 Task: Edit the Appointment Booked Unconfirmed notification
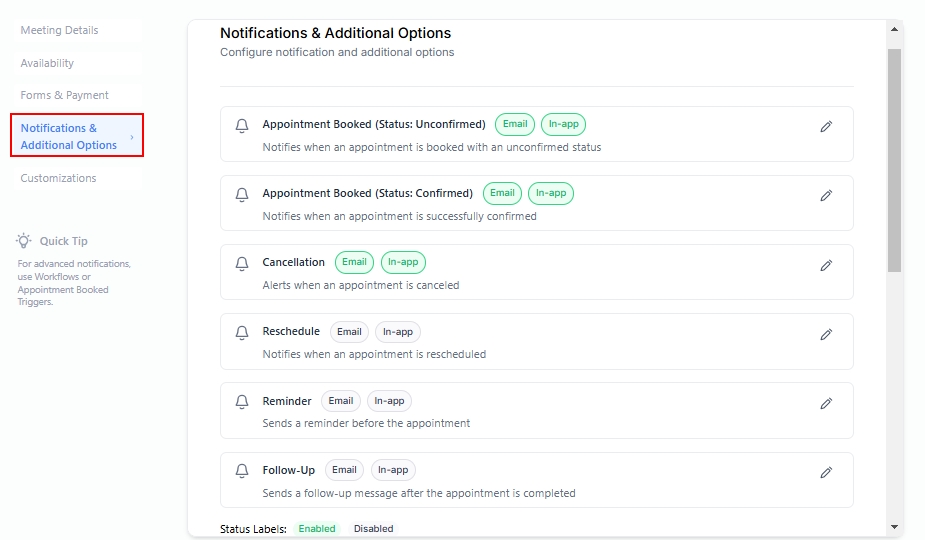pos(826,127)
